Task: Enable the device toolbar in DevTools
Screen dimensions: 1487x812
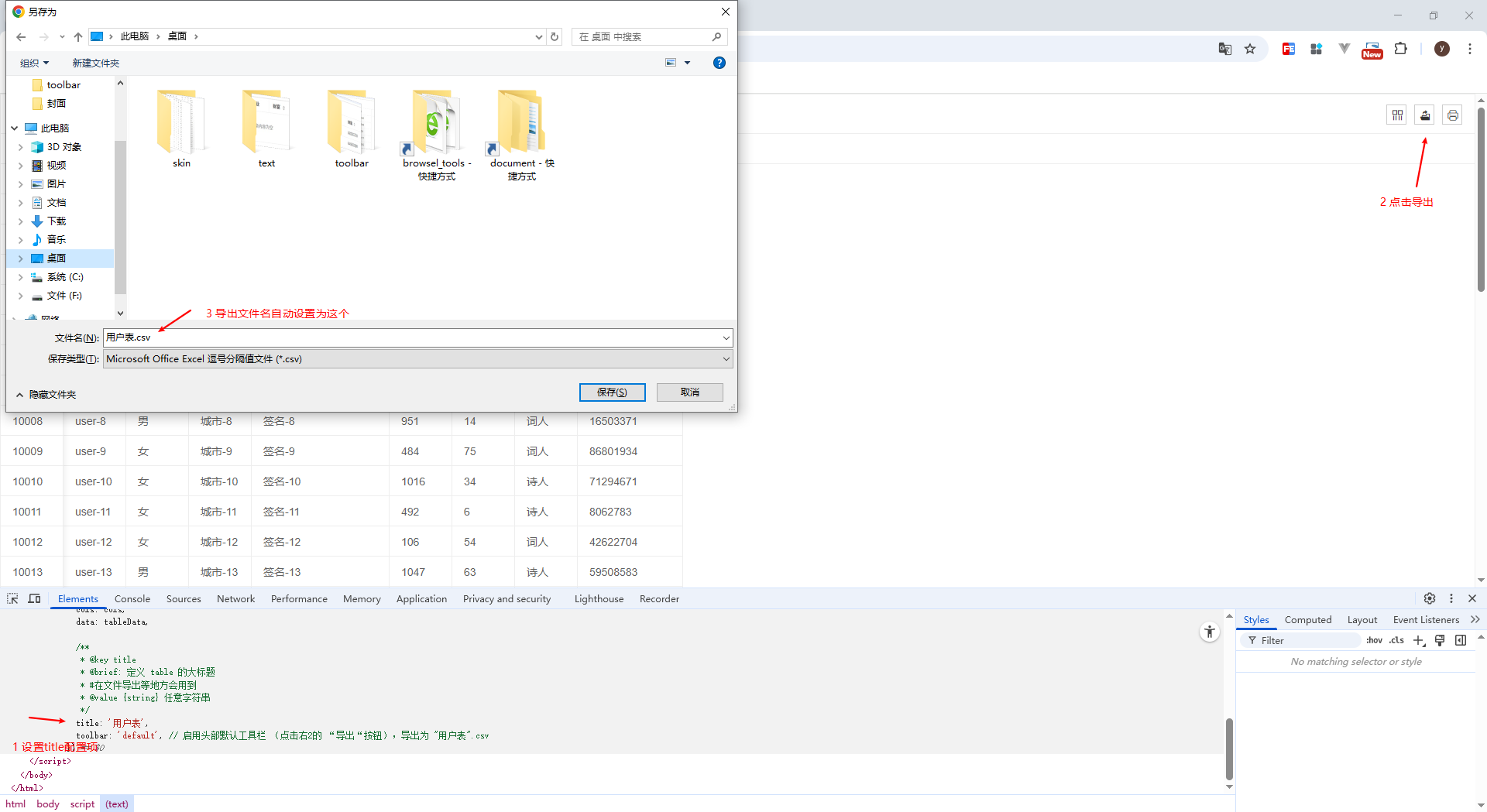Action: 33,598
